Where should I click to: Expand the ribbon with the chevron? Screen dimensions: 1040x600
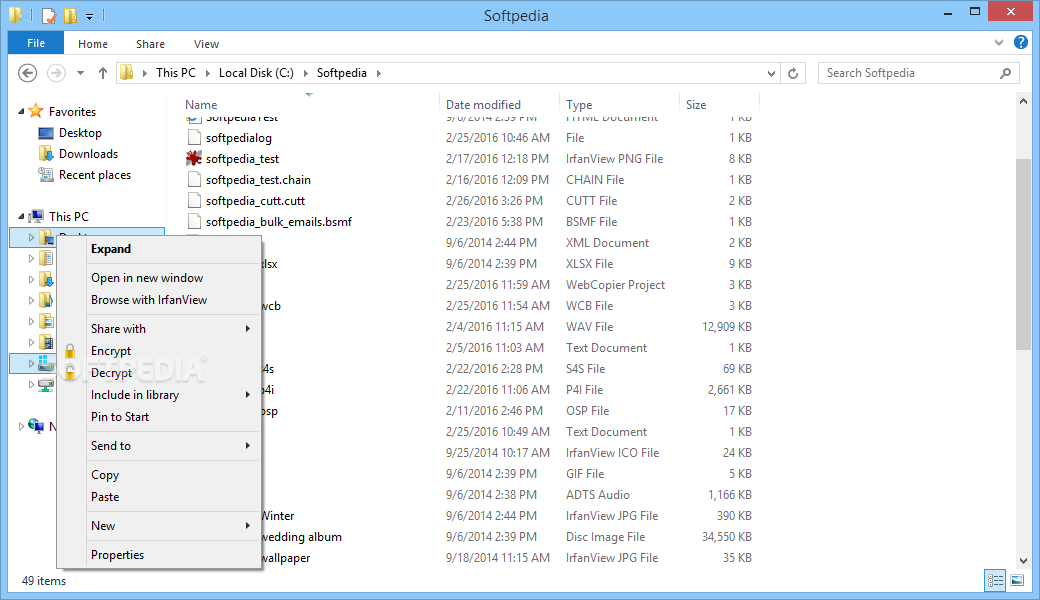(999, 42)
